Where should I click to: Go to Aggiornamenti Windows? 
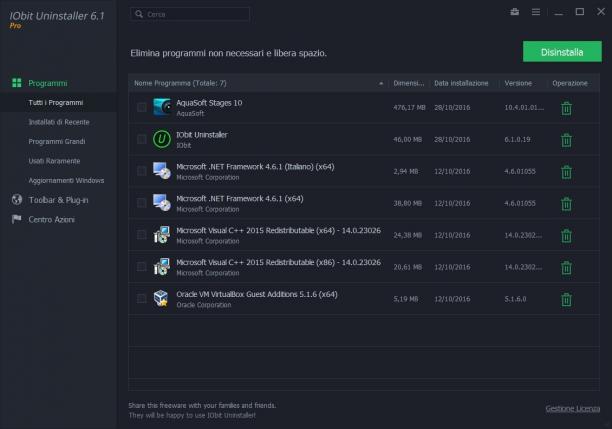pos(66,180)
